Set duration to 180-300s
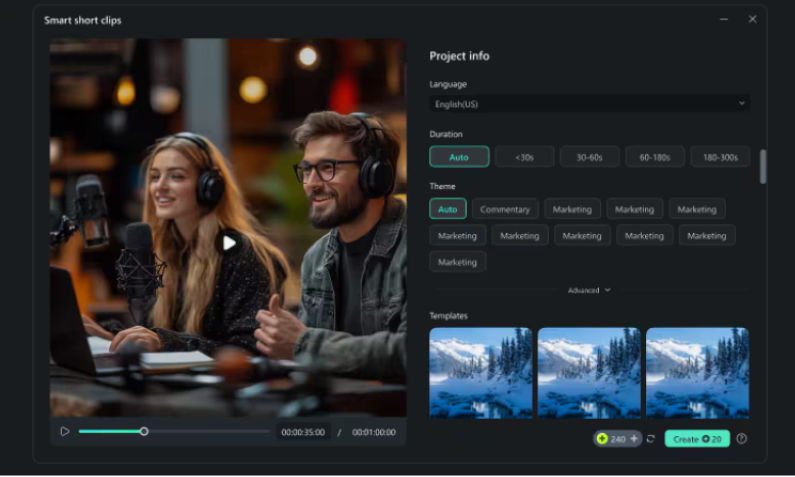This screenshot has width=795, height=477. [720, 157]
